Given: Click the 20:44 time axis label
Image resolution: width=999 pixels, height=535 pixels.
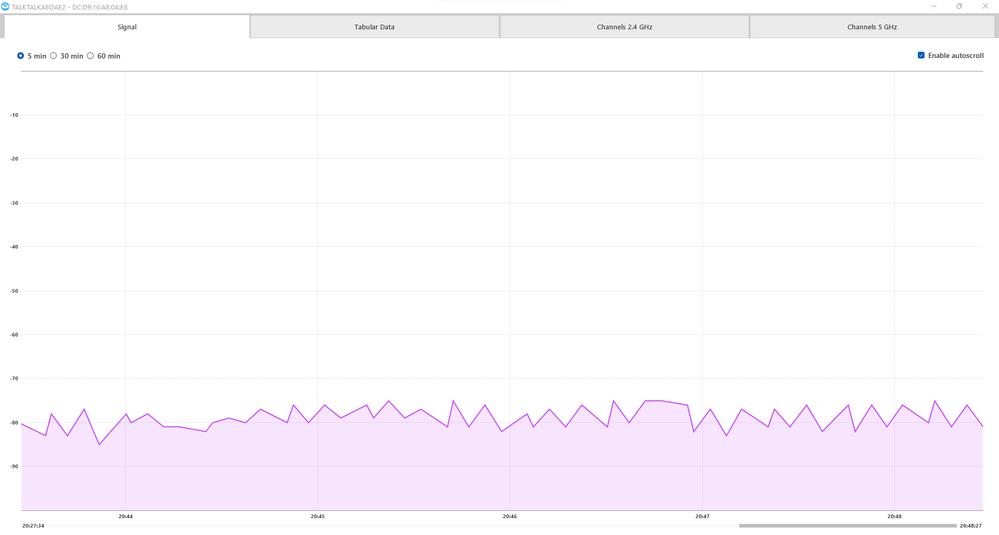Looking at the screenshot, I should (126, 517).
